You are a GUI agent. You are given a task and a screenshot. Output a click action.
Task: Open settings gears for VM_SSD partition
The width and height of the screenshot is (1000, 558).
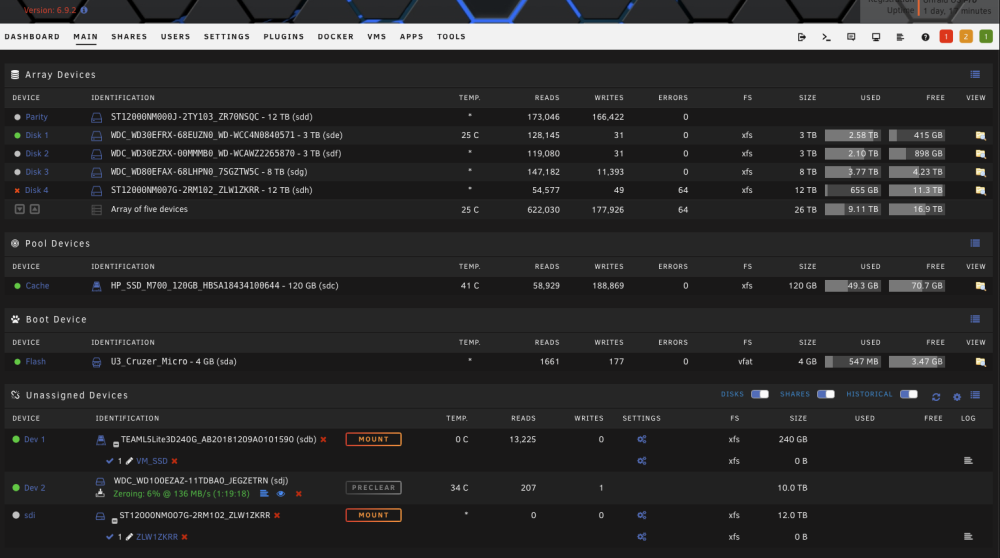pos(642,461)
